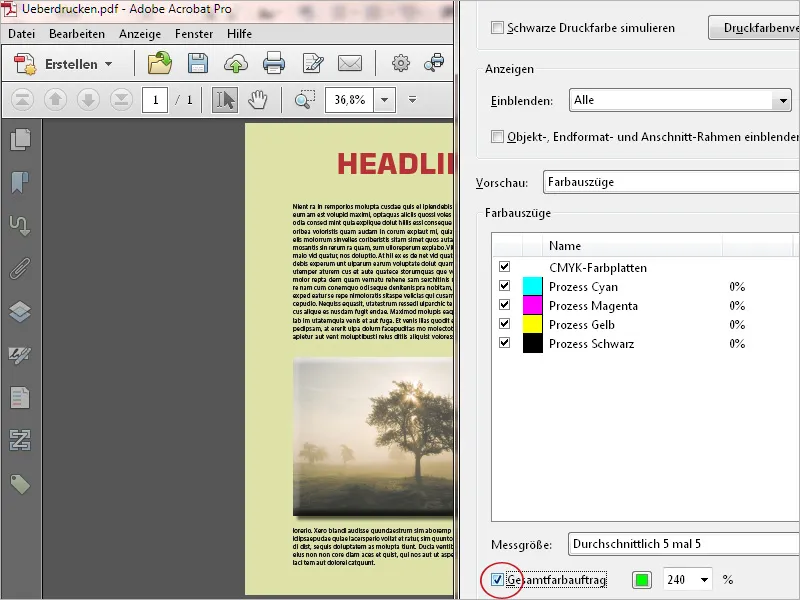Screen dimensions: 800x600
Task: Open the zoom percentage dropdown arrow
Action: (x=385, y=100)
